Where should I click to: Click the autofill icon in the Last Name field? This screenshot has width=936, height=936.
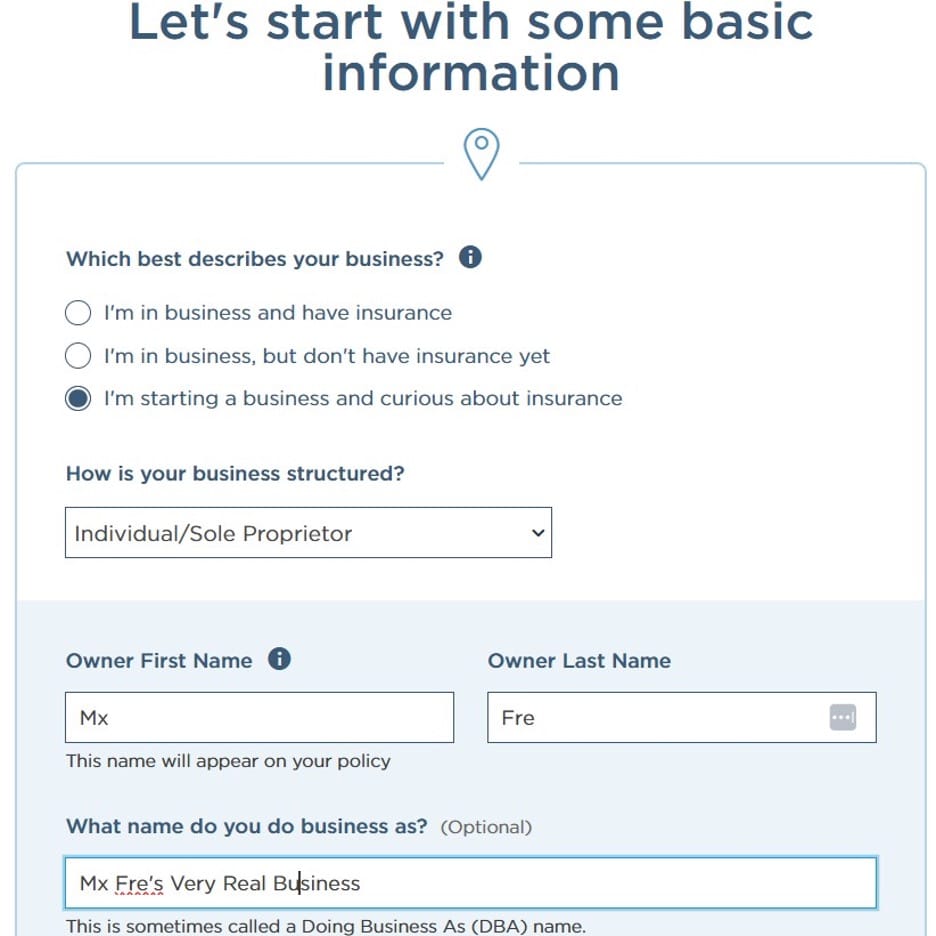[842, 717]
